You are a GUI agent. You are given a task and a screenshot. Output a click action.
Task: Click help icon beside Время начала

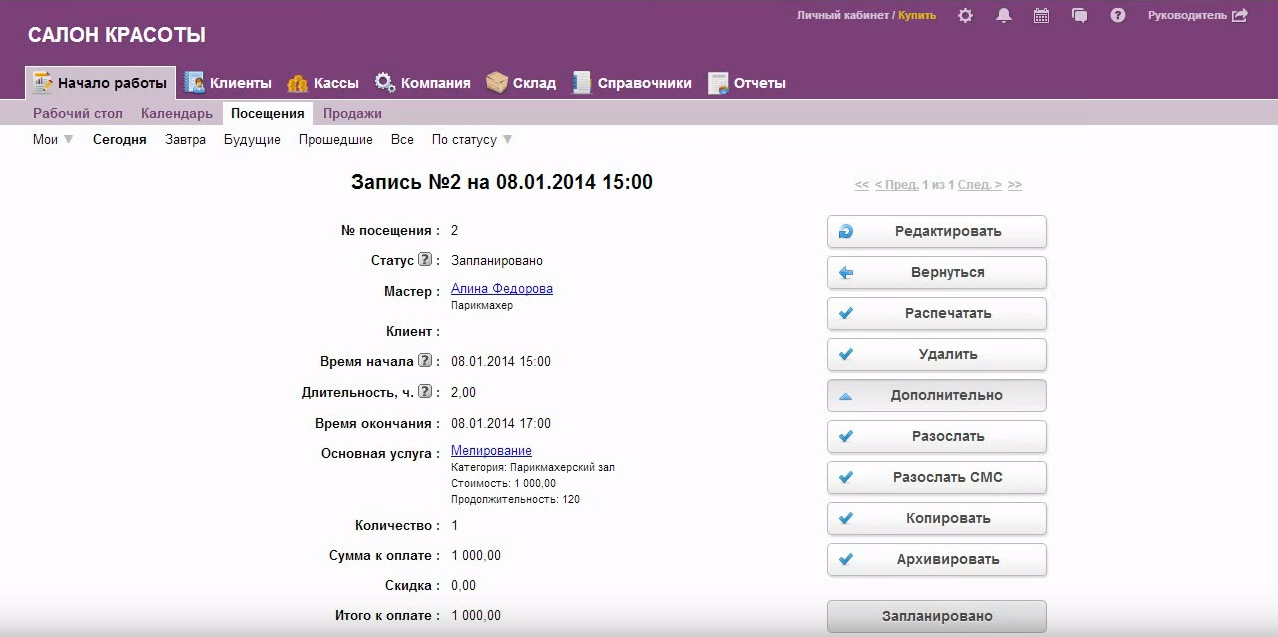pos(425,361)
